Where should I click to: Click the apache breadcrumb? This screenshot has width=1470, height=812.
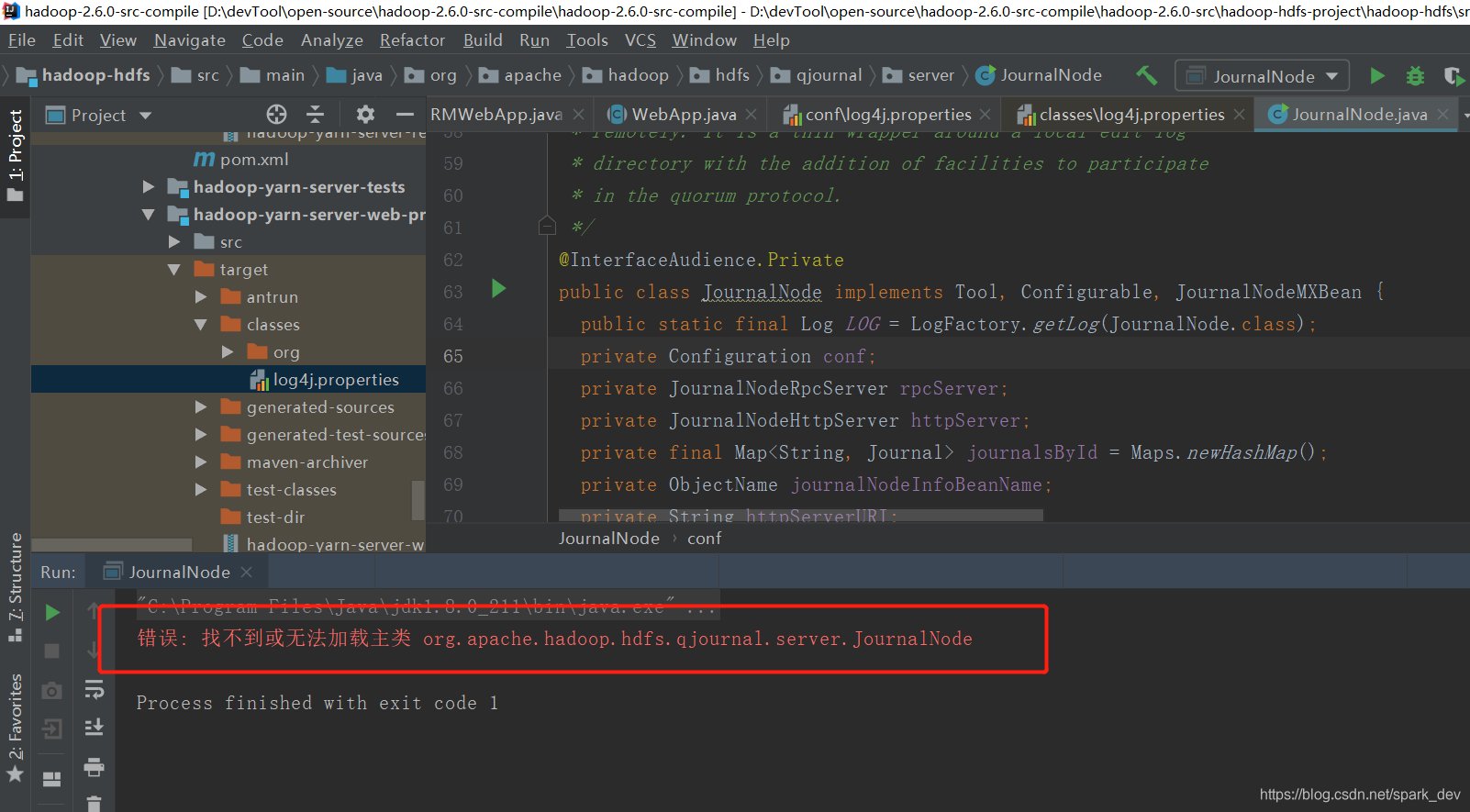point(520,75)
